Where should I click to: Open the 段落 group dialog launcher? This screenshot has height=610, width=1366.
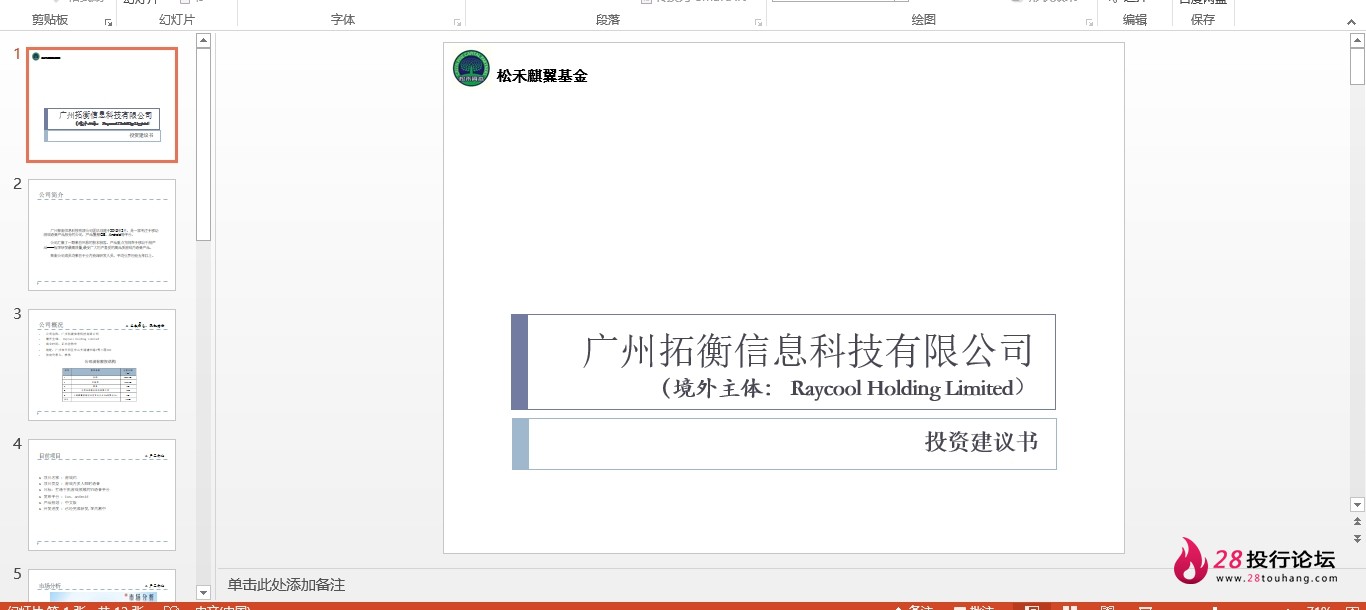pyautogui.click(x=758, y=22)
